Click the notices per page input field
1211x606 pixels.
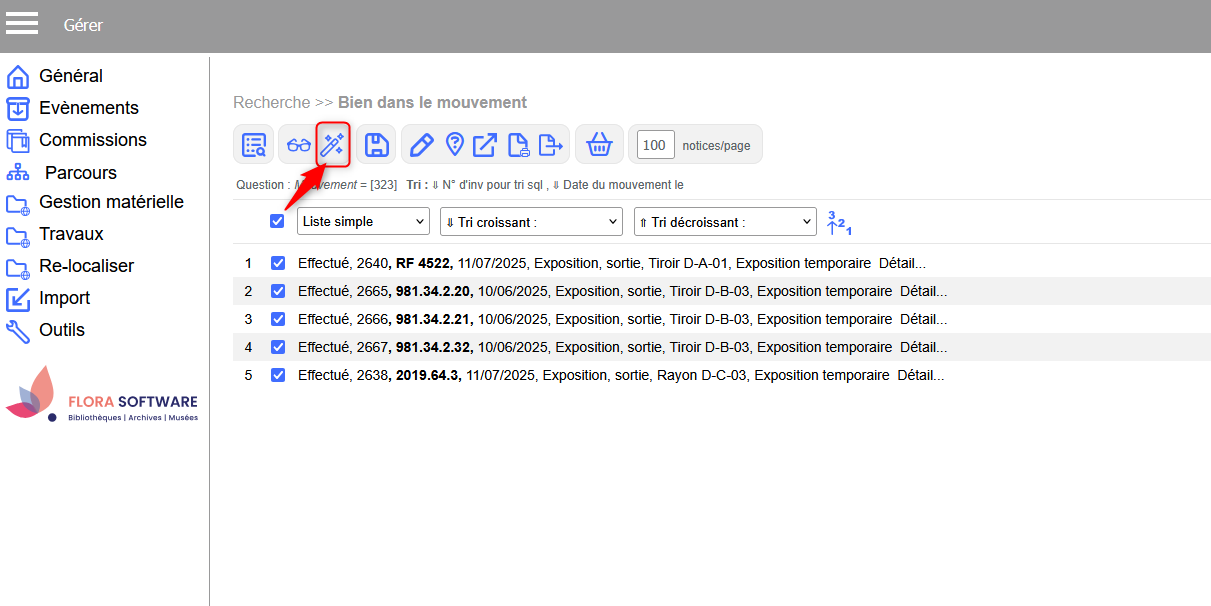(655, 145)
